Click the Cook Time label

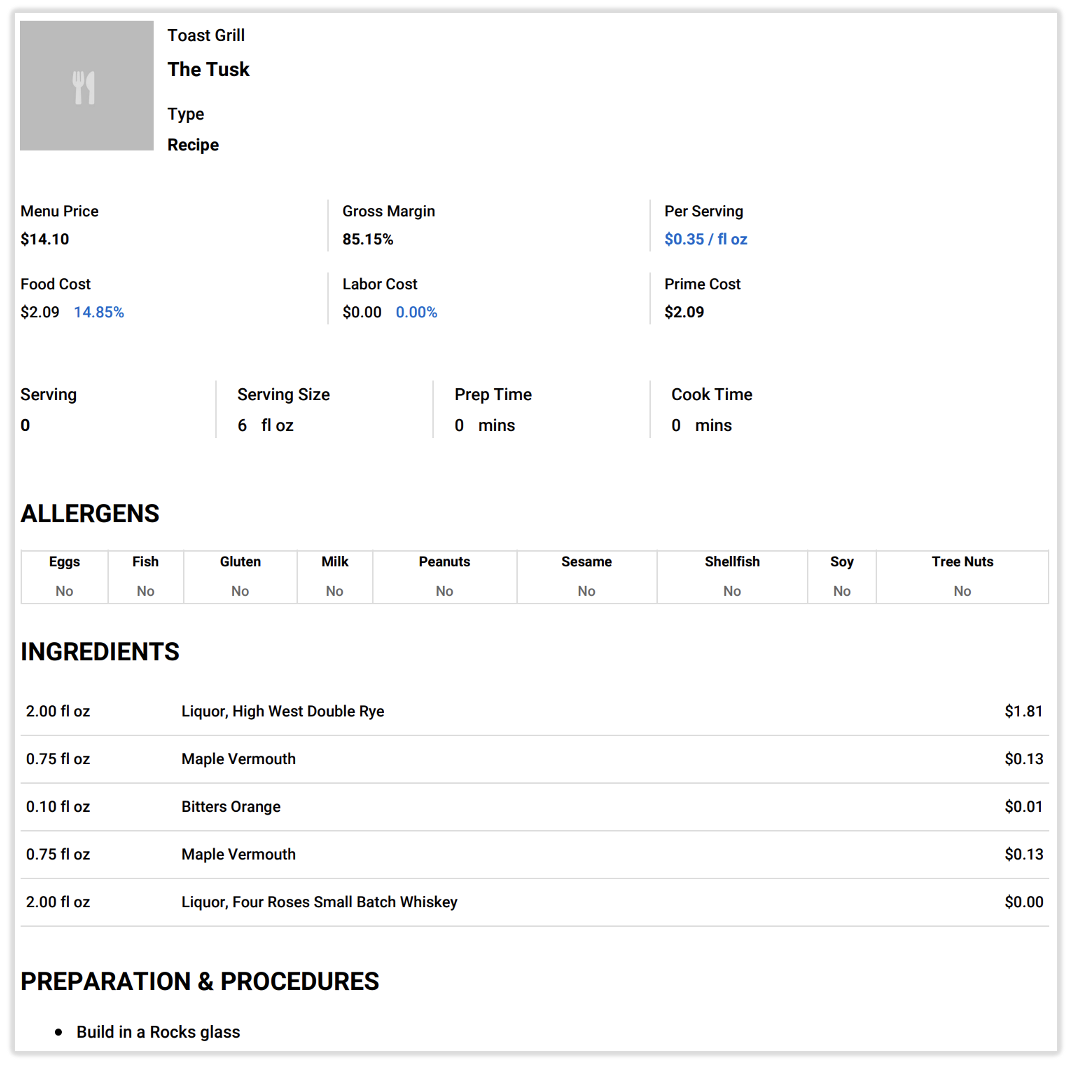(x=711, y=394)
